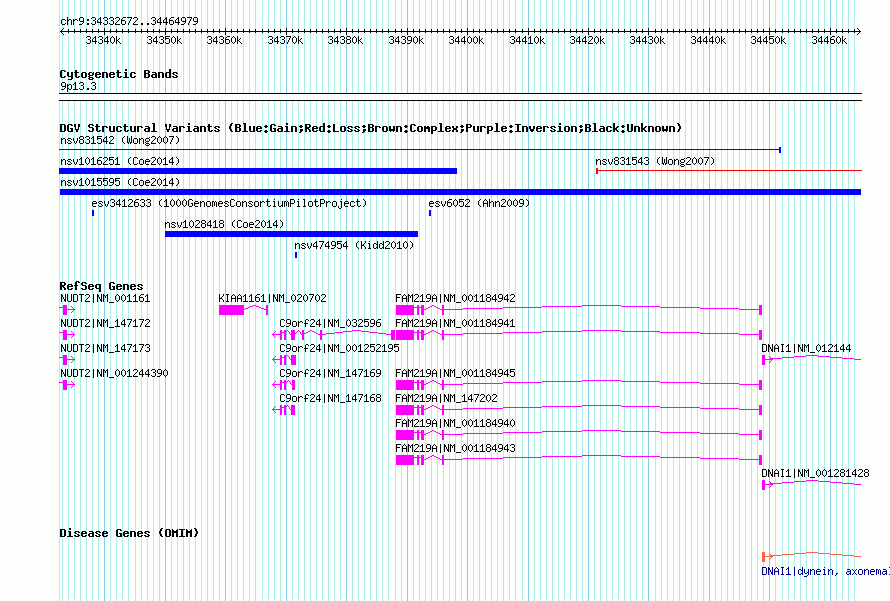This screenshot has height=601, width=890.
Task: Select the nsv474954 (Kidd2010) variant marker
Action: click(296, 255)
